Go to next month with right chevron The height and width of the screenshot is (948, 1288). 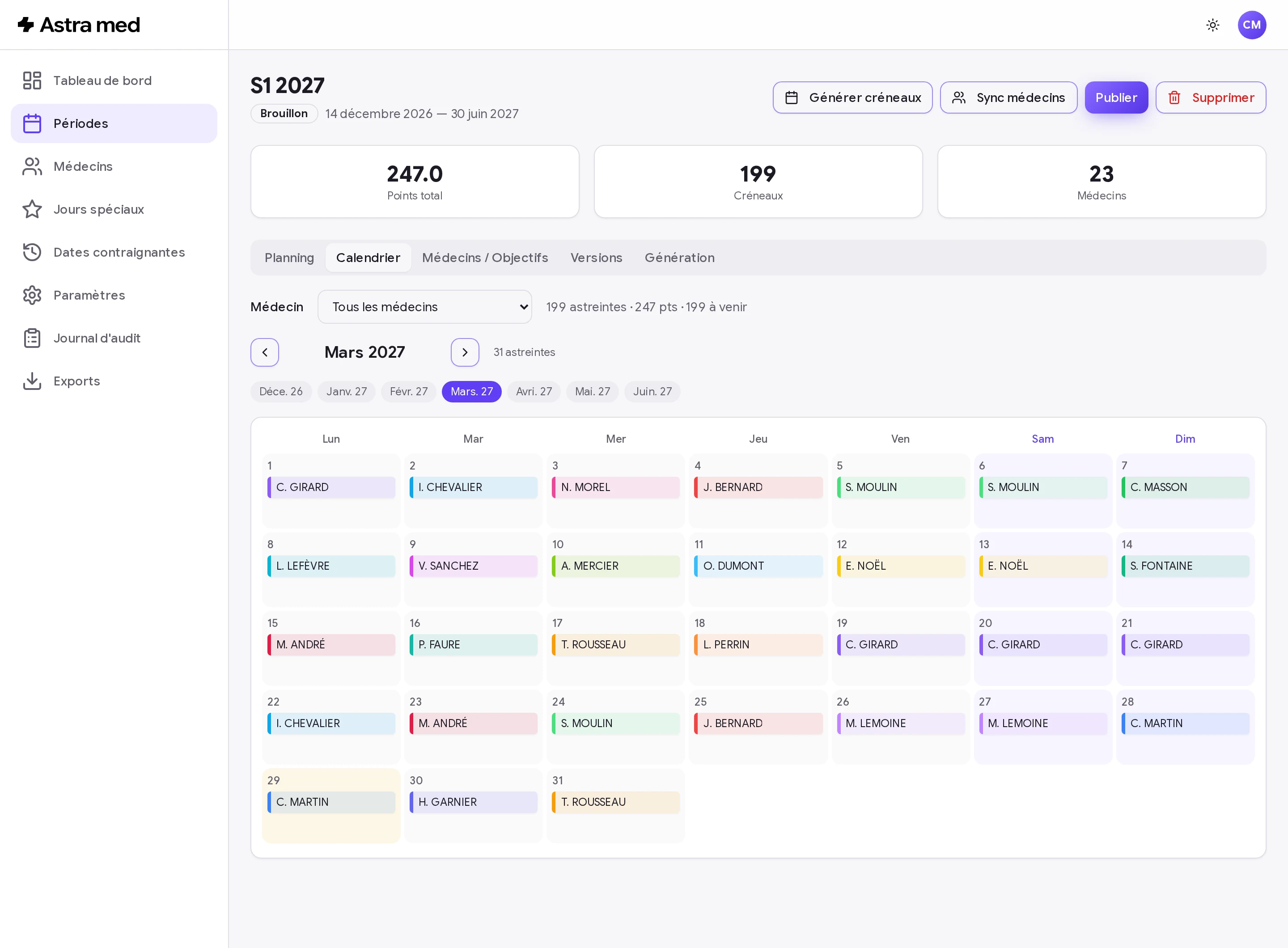pos(465,352)
